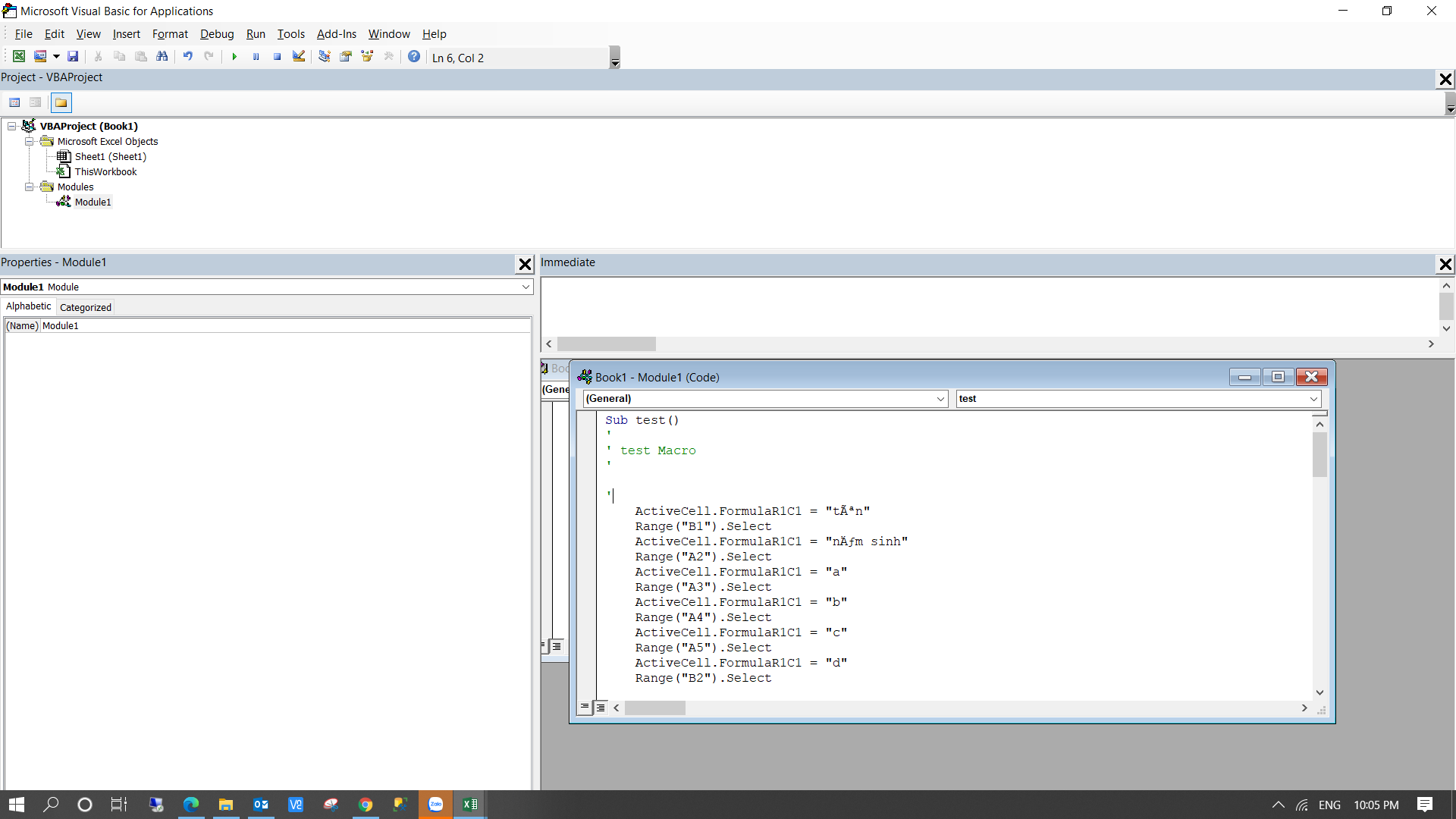This screenshot has height=819, width=1456.
Task: Click the View Microsoft Excel icon
Action: point(19,57)
